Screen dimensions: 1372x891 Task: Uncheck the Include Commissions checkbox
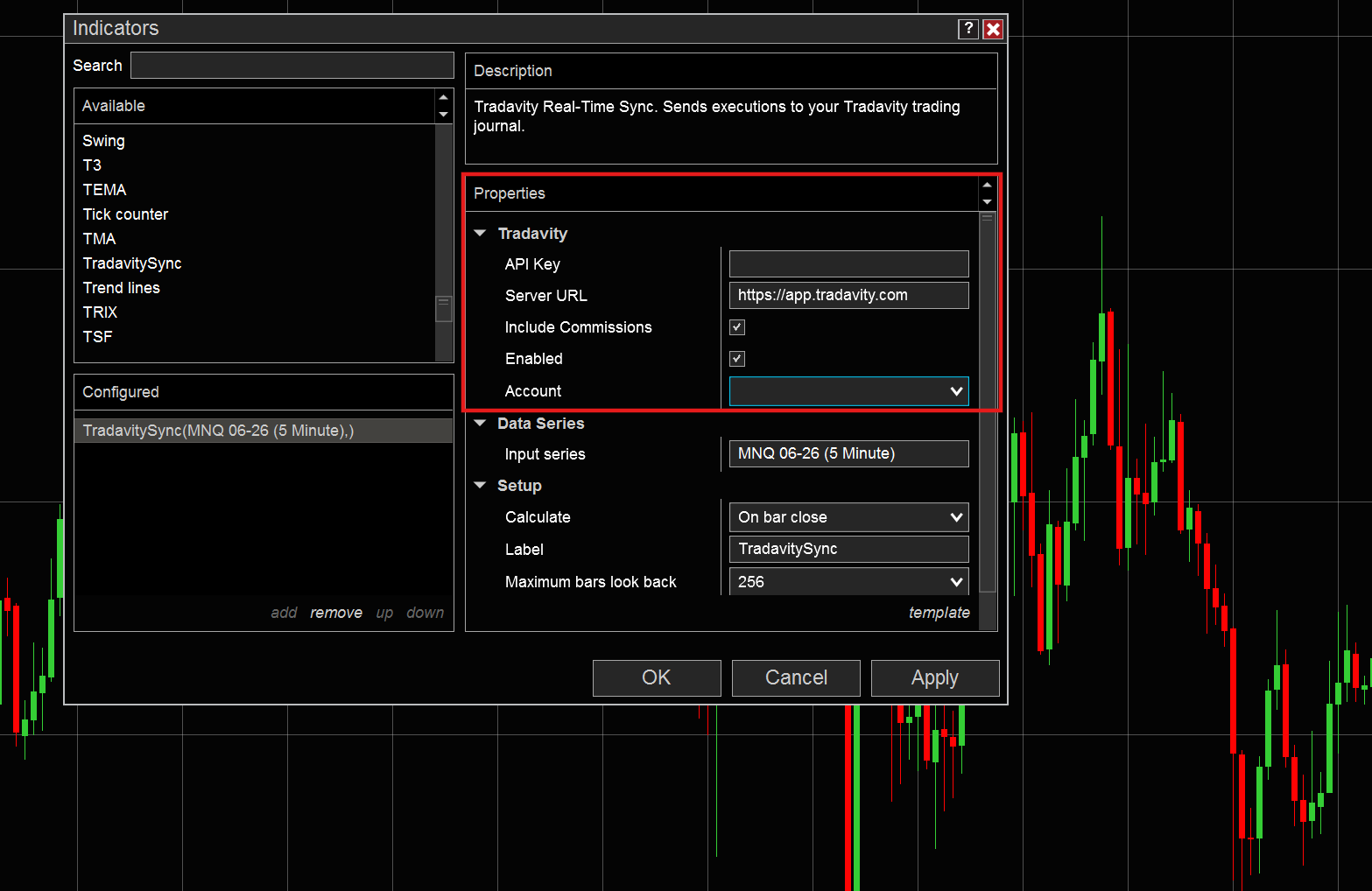click(x=736, y=326)
